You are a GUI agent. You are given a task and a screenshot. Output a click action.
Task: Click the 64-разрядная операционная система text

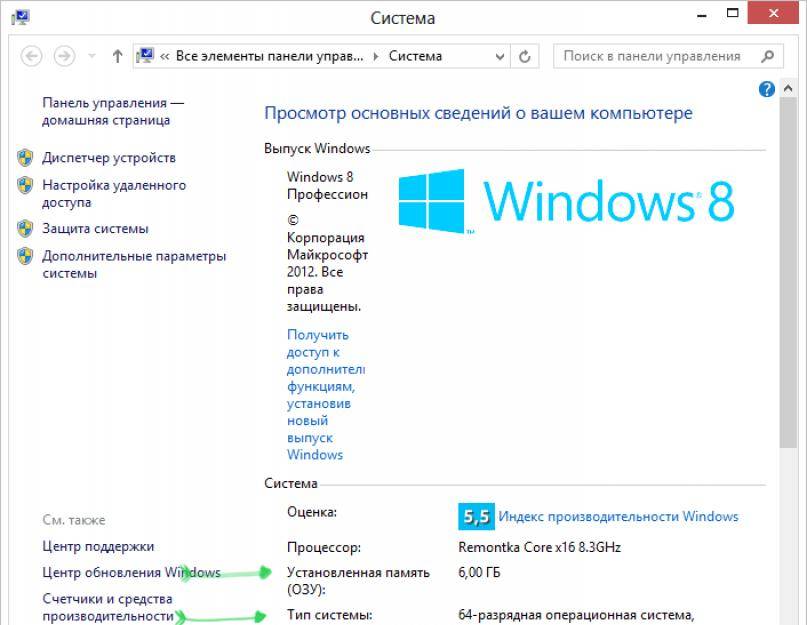pyautogui.click(x=576, y=615)
